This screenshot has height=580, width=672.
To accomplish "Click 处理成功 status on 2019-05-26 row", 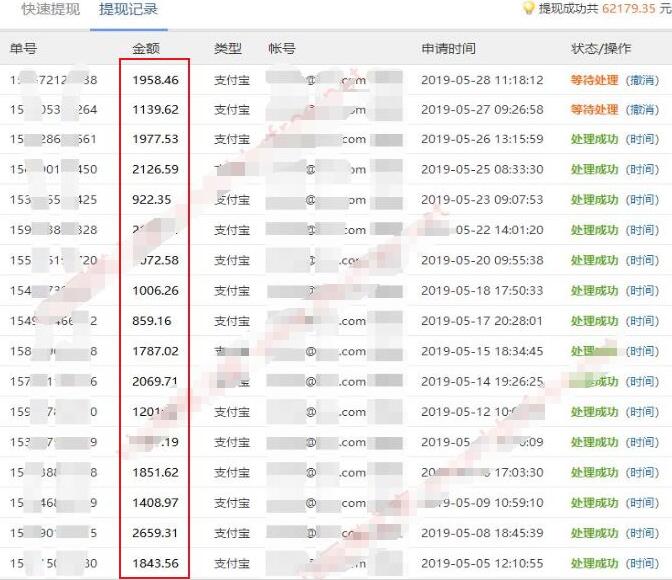I will [x=594, y=139].
